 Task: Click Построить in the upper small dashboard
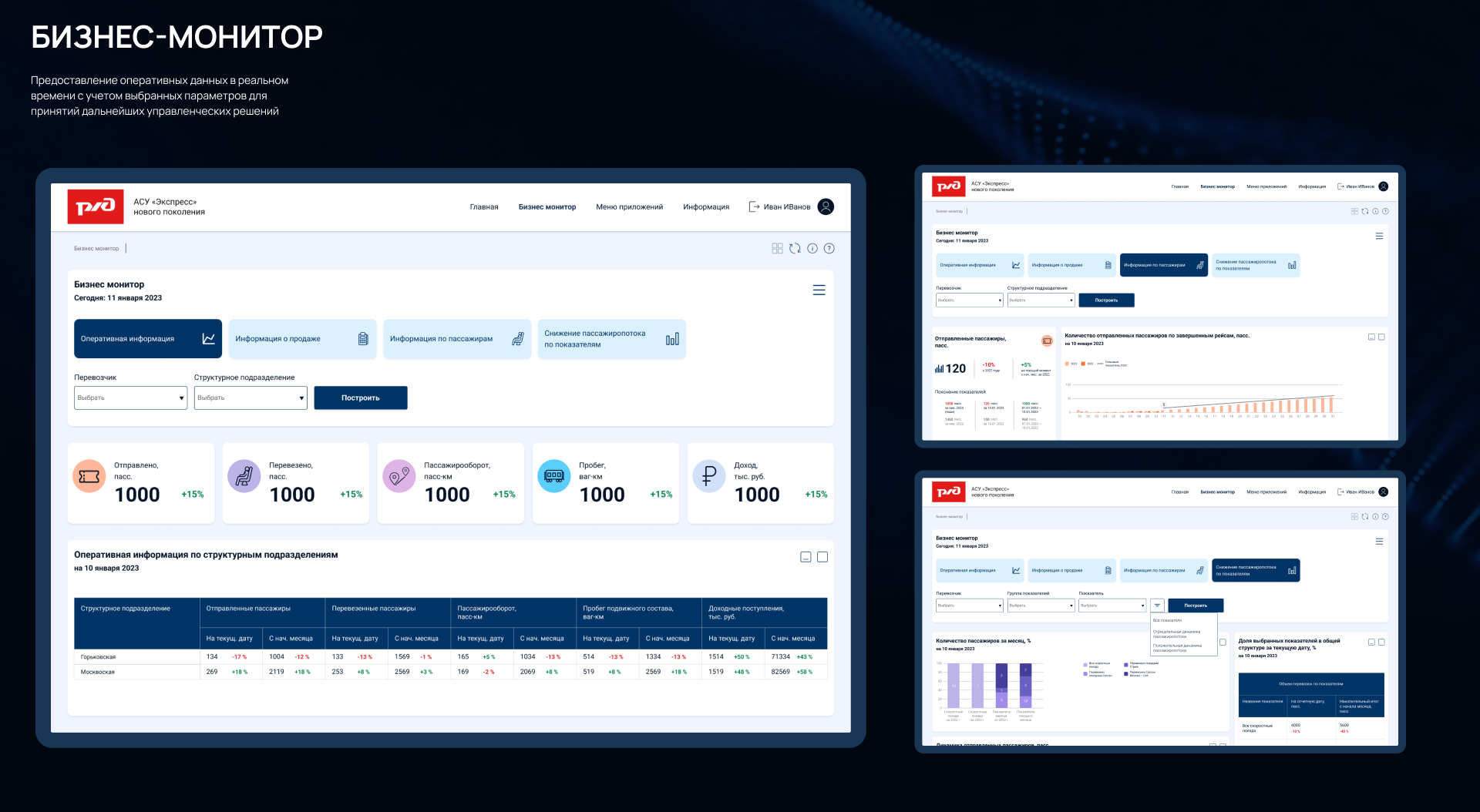coord(1106,300)
